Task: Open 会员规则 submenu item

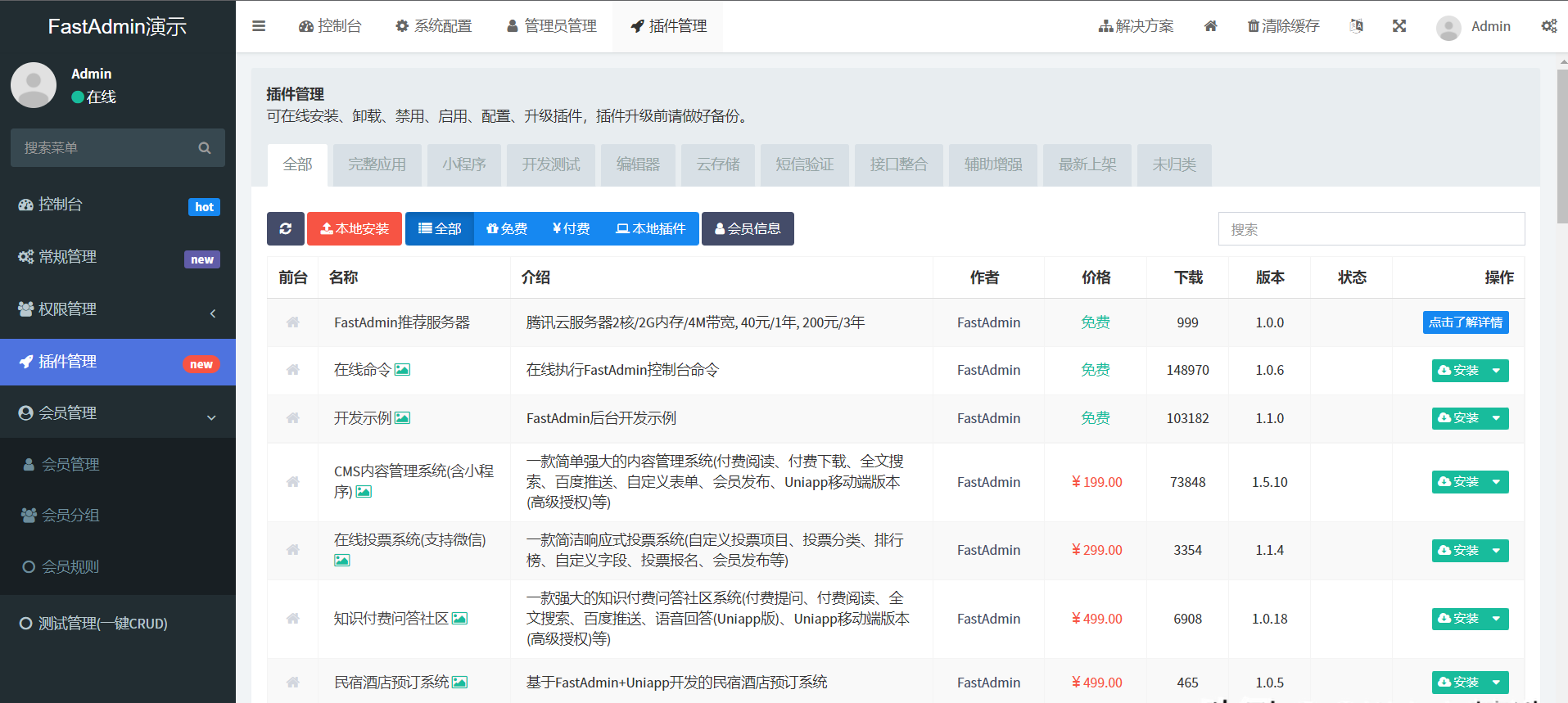Action: (x=118, y=566)
